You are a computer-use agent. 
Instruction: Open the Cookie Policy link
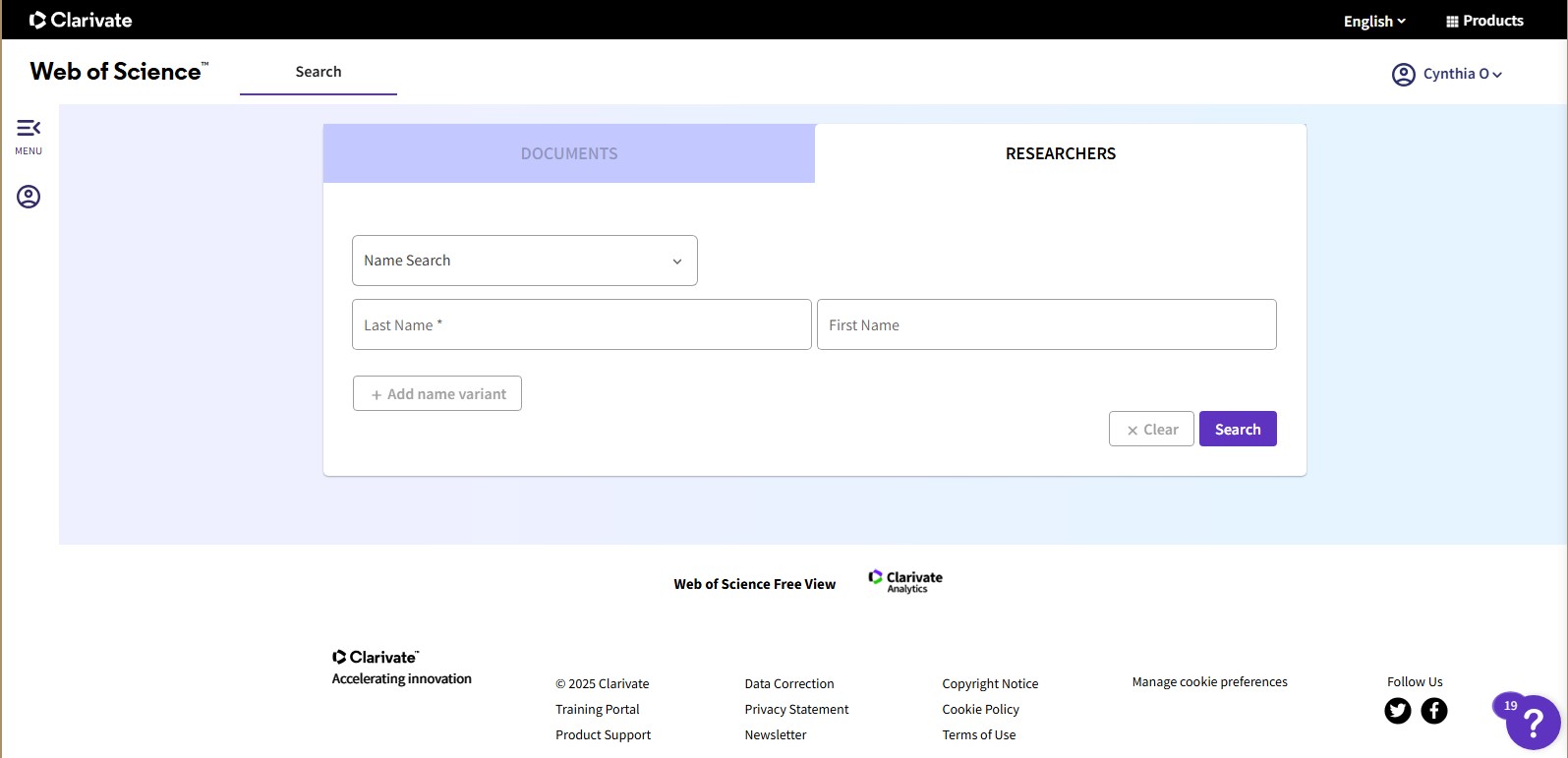click(980, 710)
